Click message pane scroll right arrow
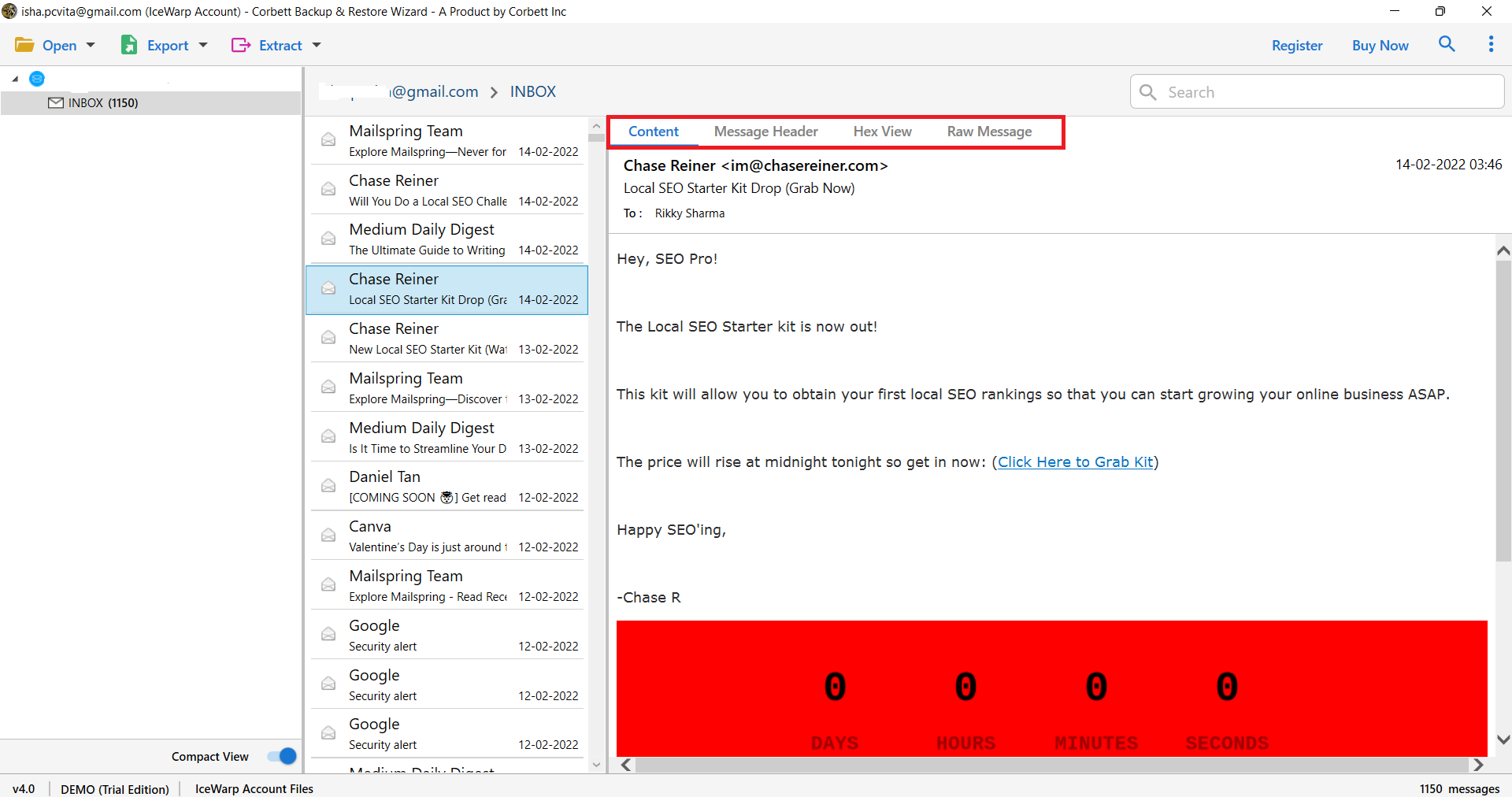Screen dimensions: 1512x797 (x=1478, y=765)
